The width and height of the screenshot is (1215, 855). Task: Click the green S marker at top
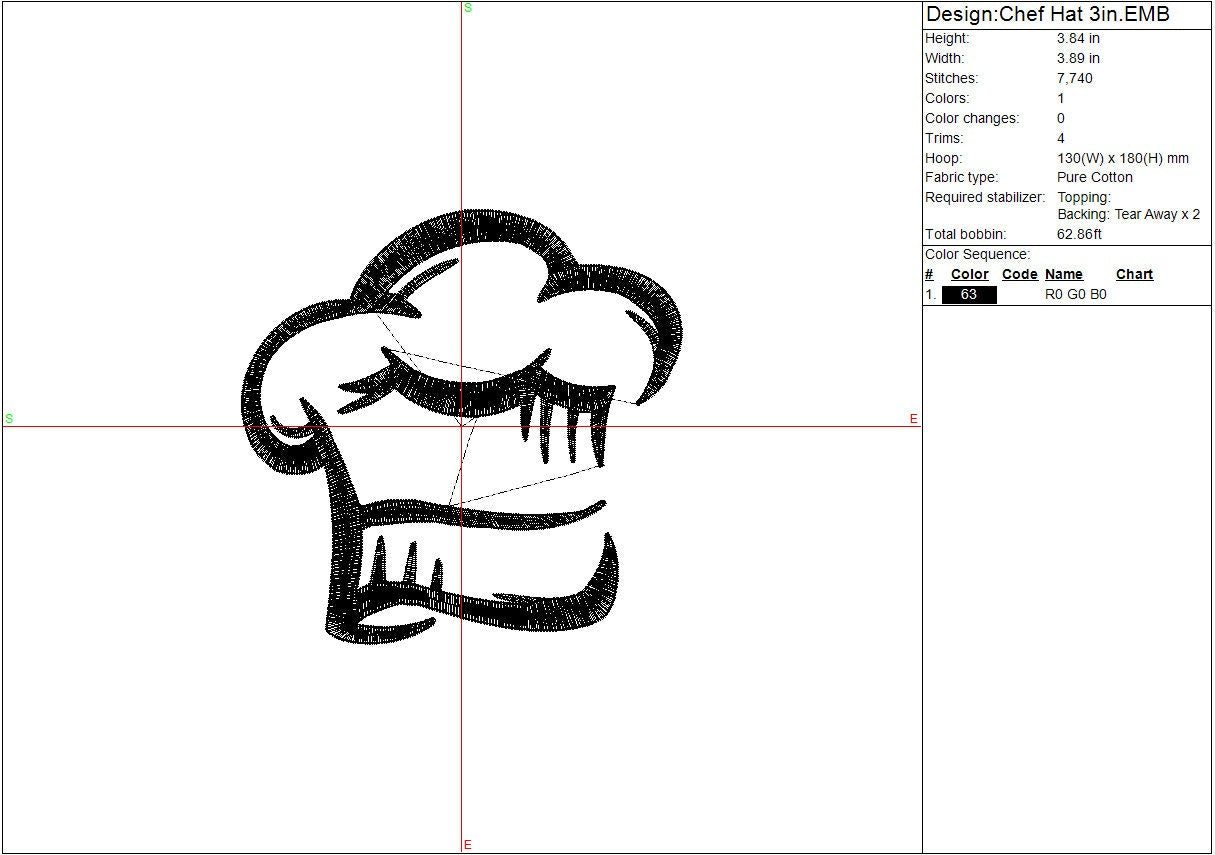467,8
